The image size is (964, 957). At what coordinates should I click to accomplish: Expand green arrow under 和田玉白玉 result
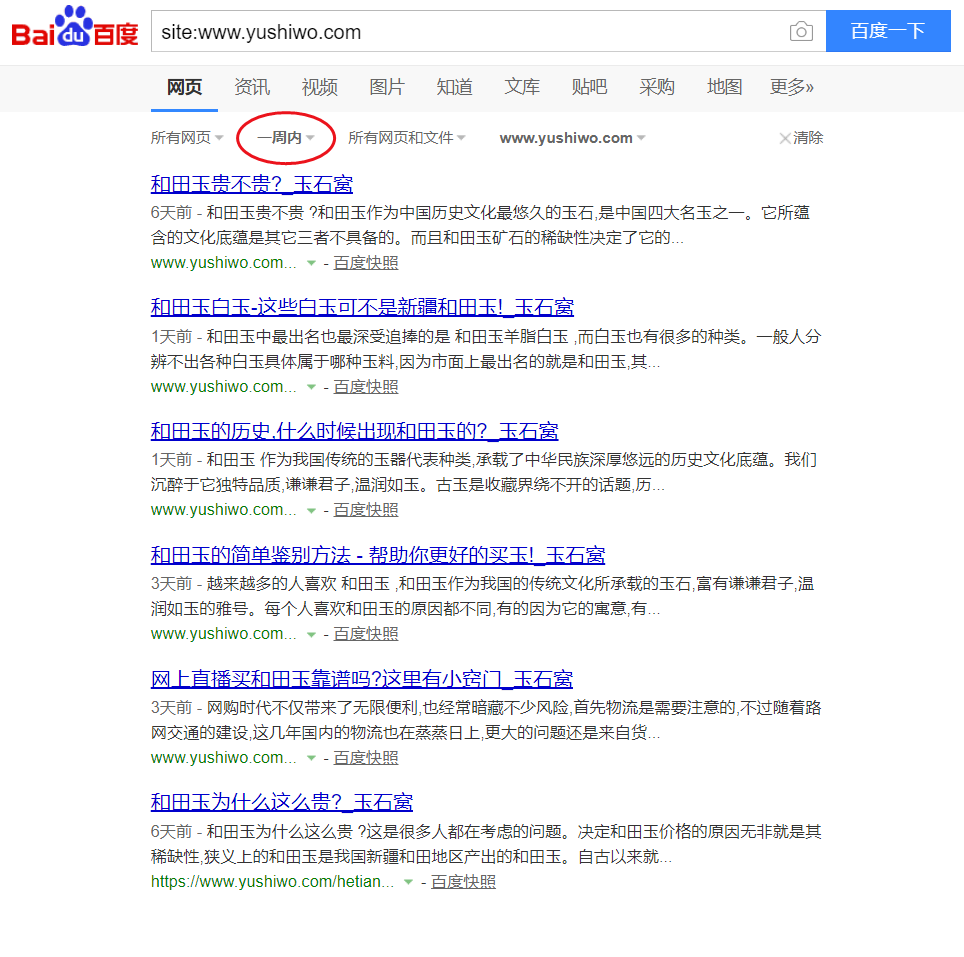pos(311,387)
